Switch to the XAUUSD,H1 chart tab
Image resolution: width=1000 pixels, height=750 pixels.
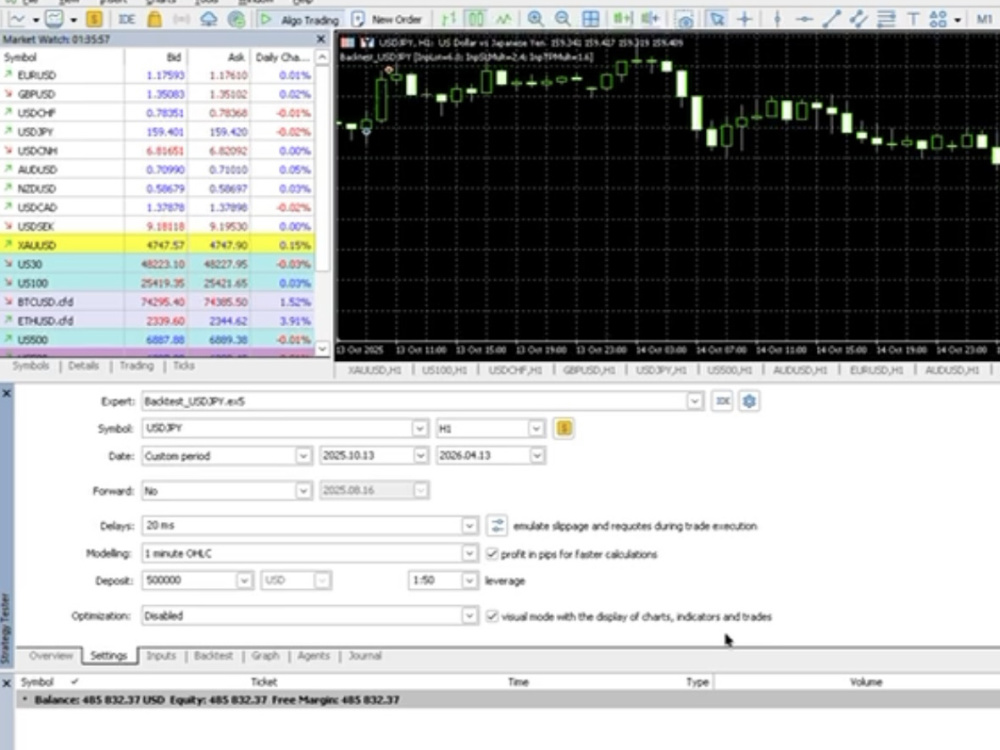(375, 370)
